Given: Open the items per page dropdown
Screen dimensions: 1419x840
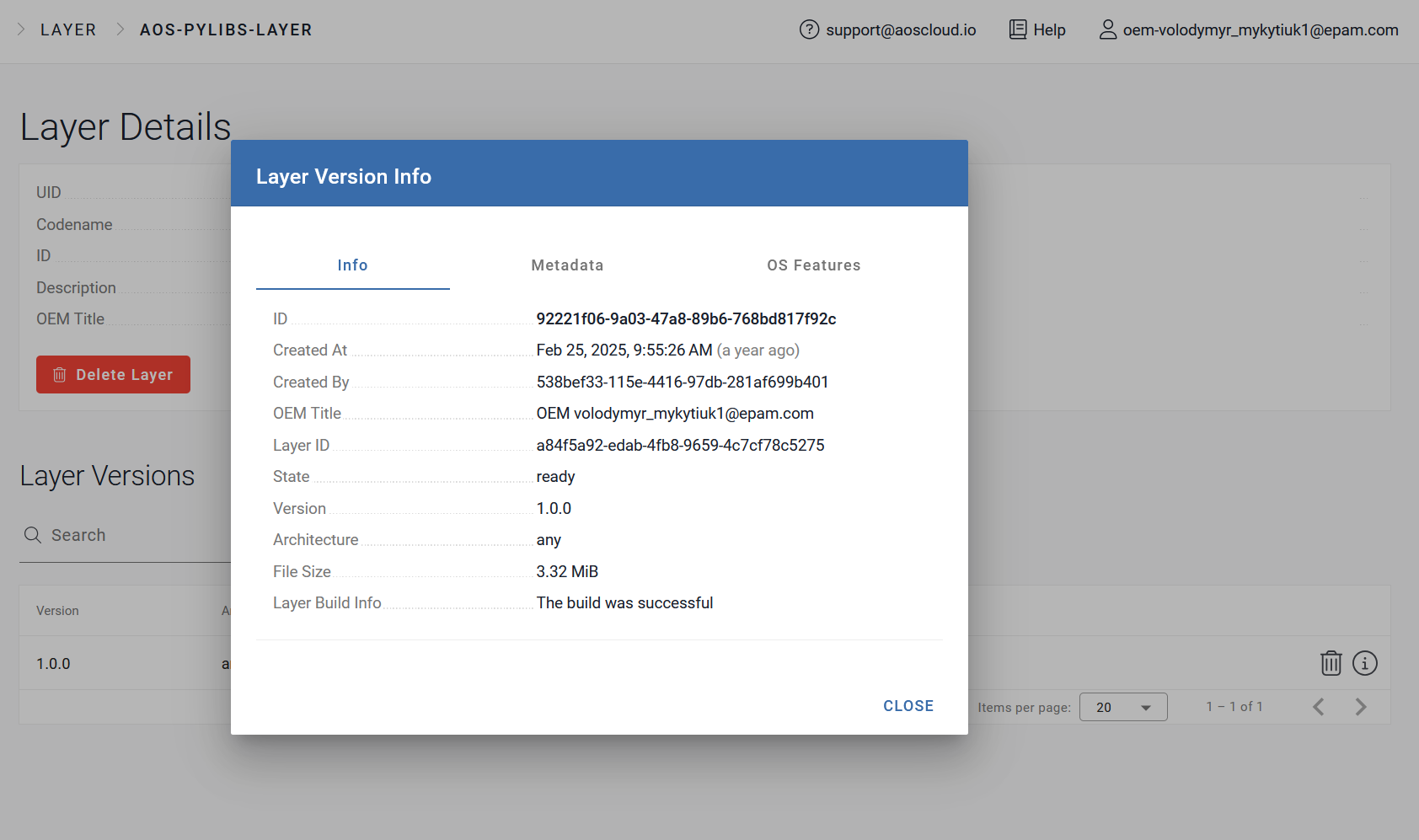Looking at the screenshot, I should pos(1123,707).
